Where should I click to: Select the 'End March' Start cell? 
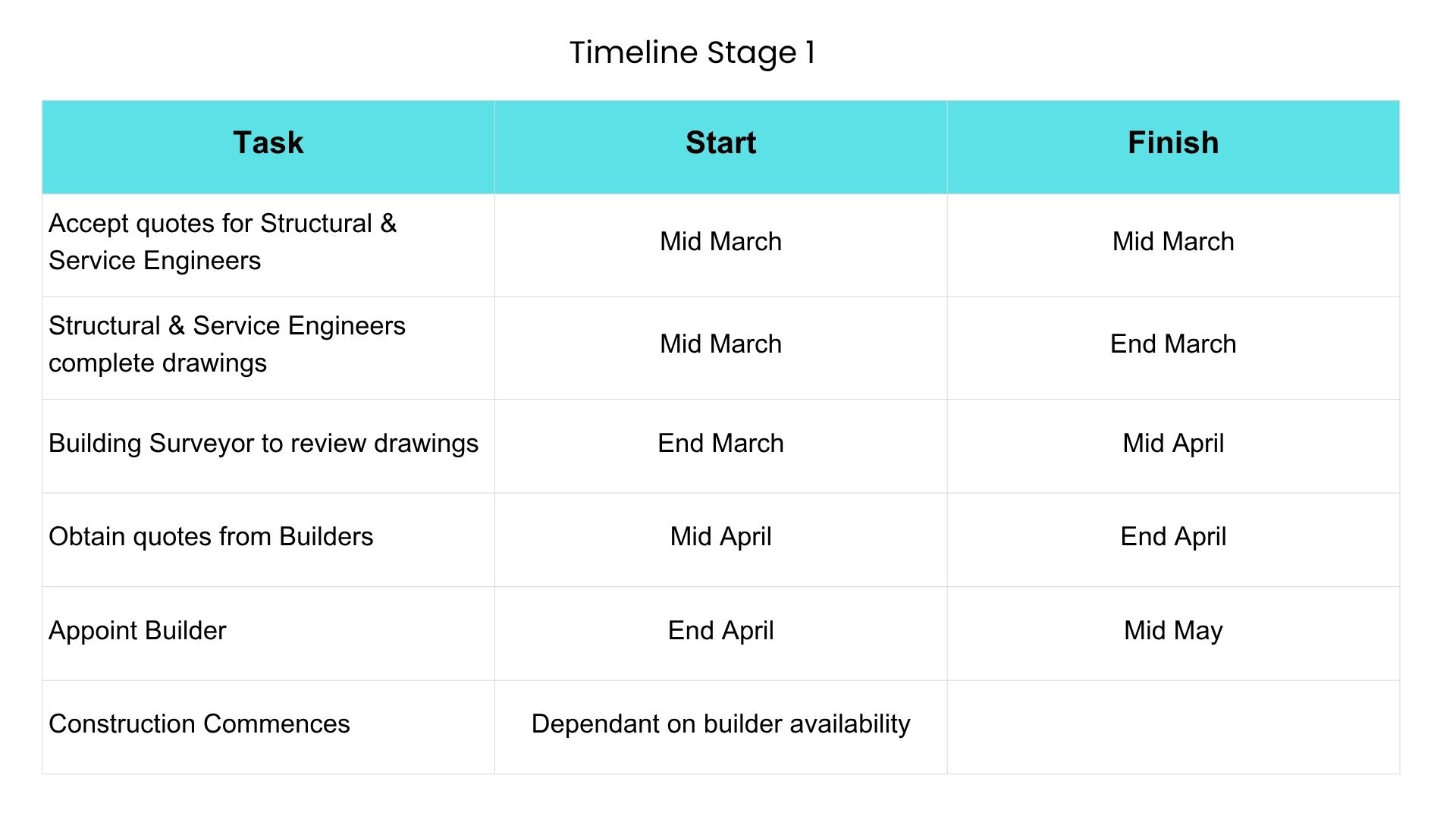click(x=720, y=444)
